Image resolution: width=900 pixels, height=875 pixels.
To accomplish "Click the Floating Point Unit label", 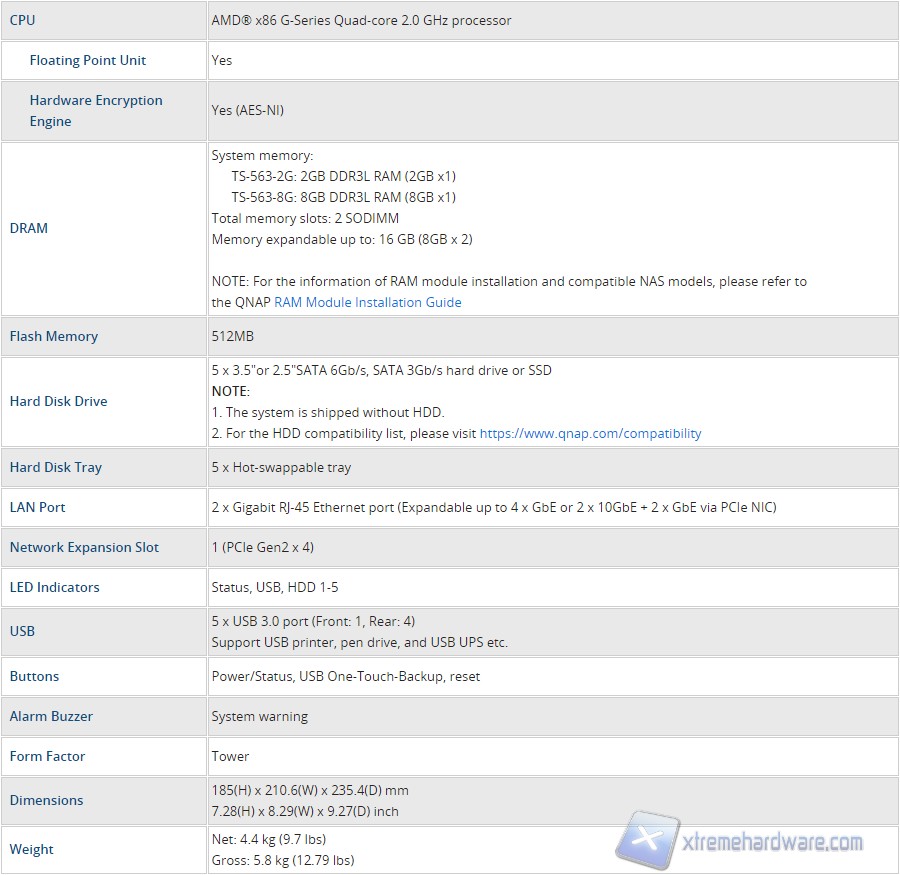I will (x=88, y=60).
